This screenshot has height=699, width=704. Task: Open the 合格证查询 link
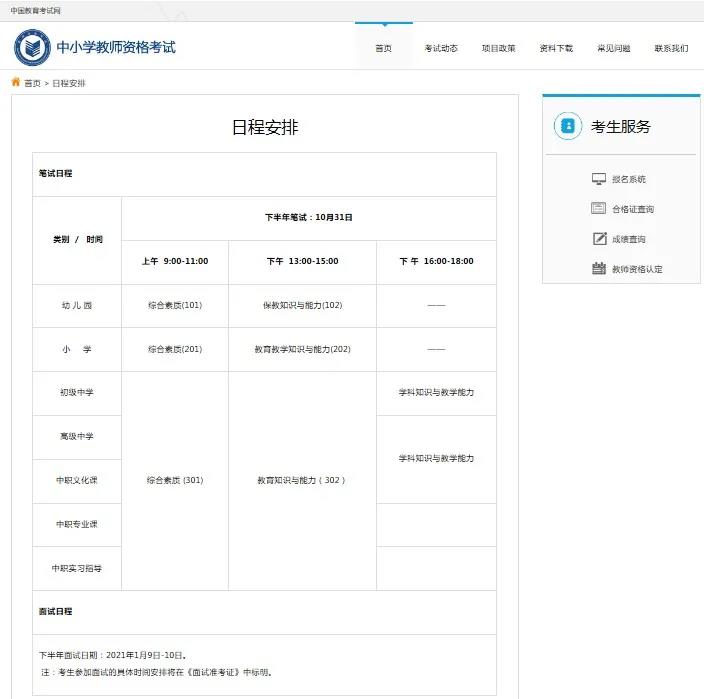tap(632, 209)
